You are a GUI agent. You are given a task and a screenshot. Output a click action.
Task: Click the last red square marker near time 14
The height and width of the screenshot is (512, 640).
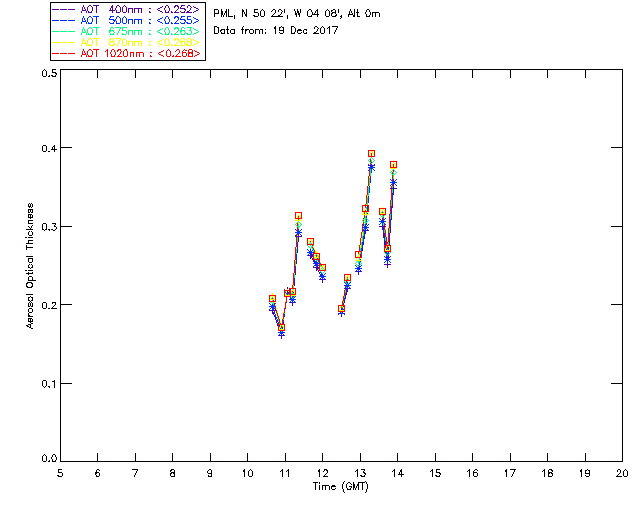(393, 165)
